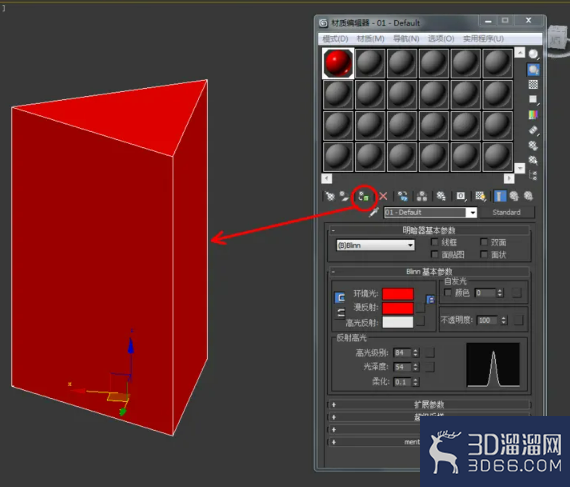Click sample slots scroll right arrow

(x=509, y=179)
